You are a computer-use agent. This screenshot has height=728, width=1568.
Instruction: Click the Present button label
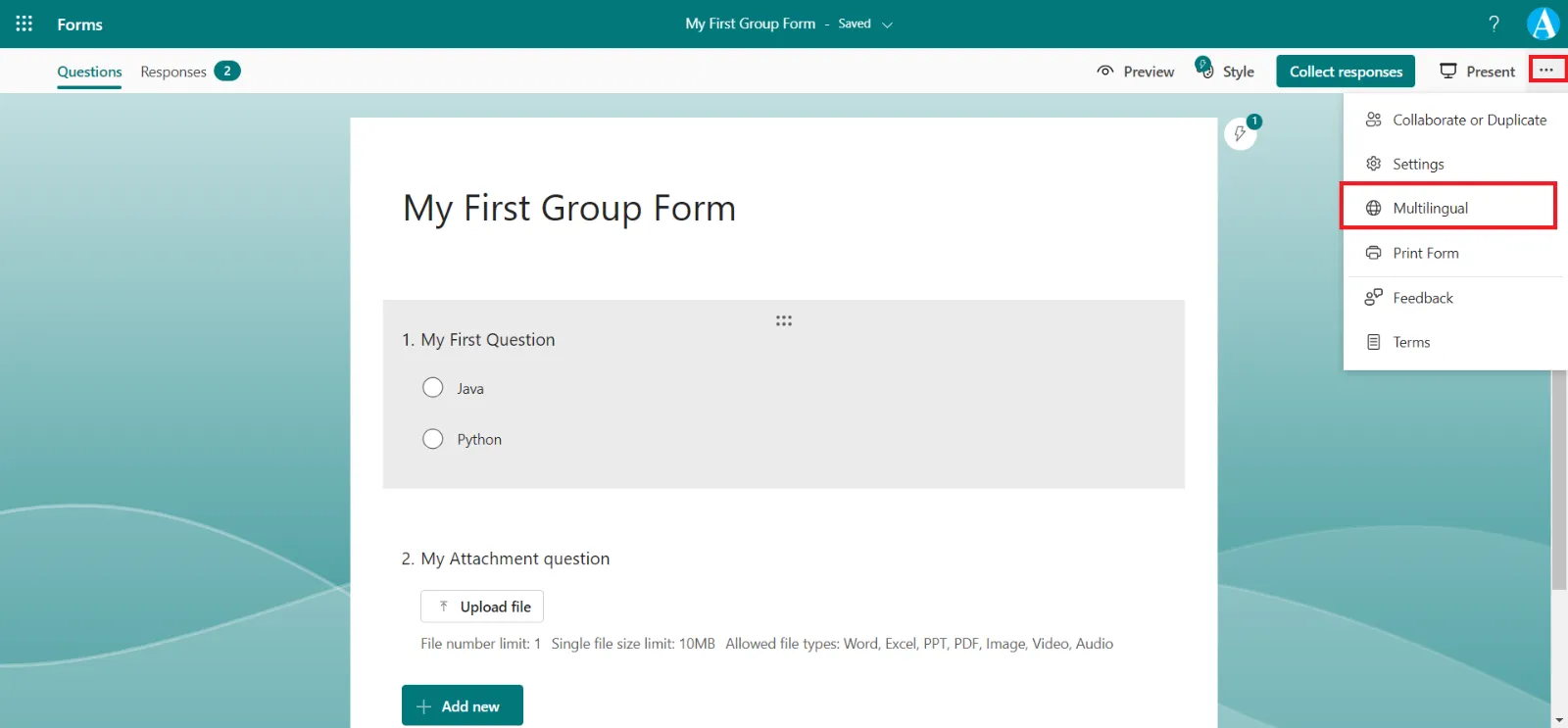point(1491,72)
